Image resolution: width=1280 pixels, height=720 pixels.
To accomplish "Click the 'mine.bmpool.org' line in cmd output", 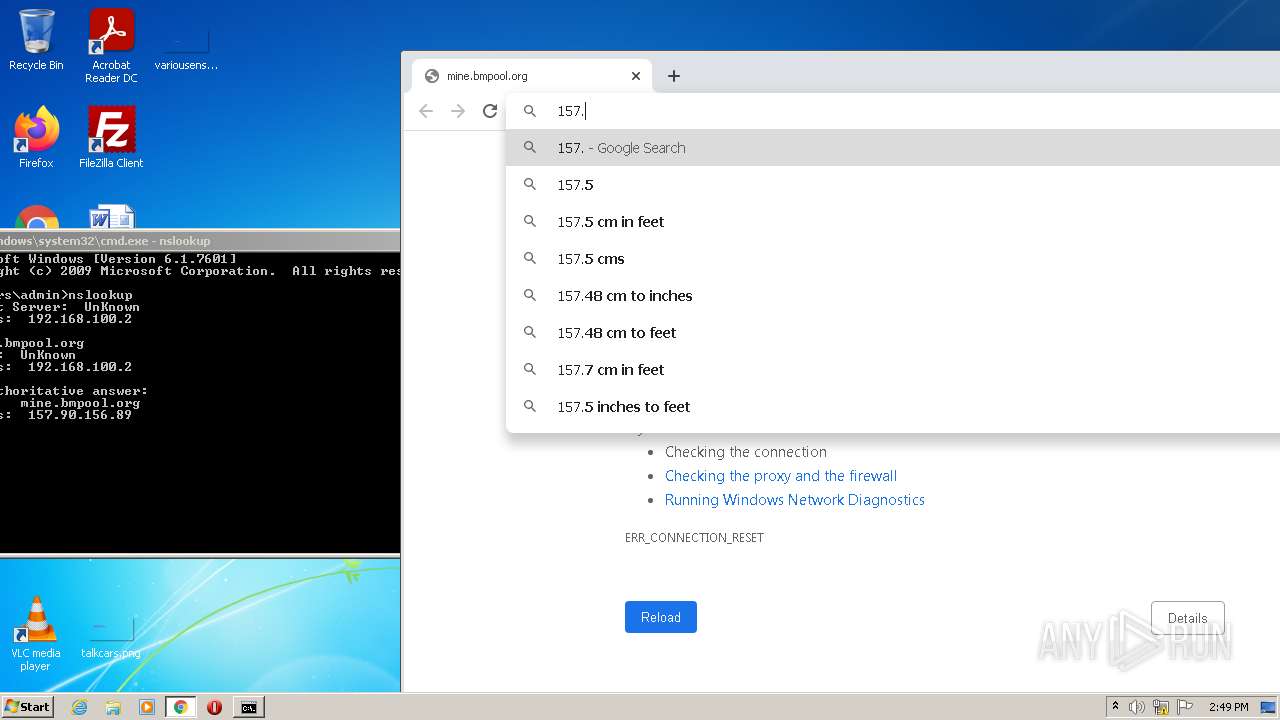I will [x=80, y=403].
